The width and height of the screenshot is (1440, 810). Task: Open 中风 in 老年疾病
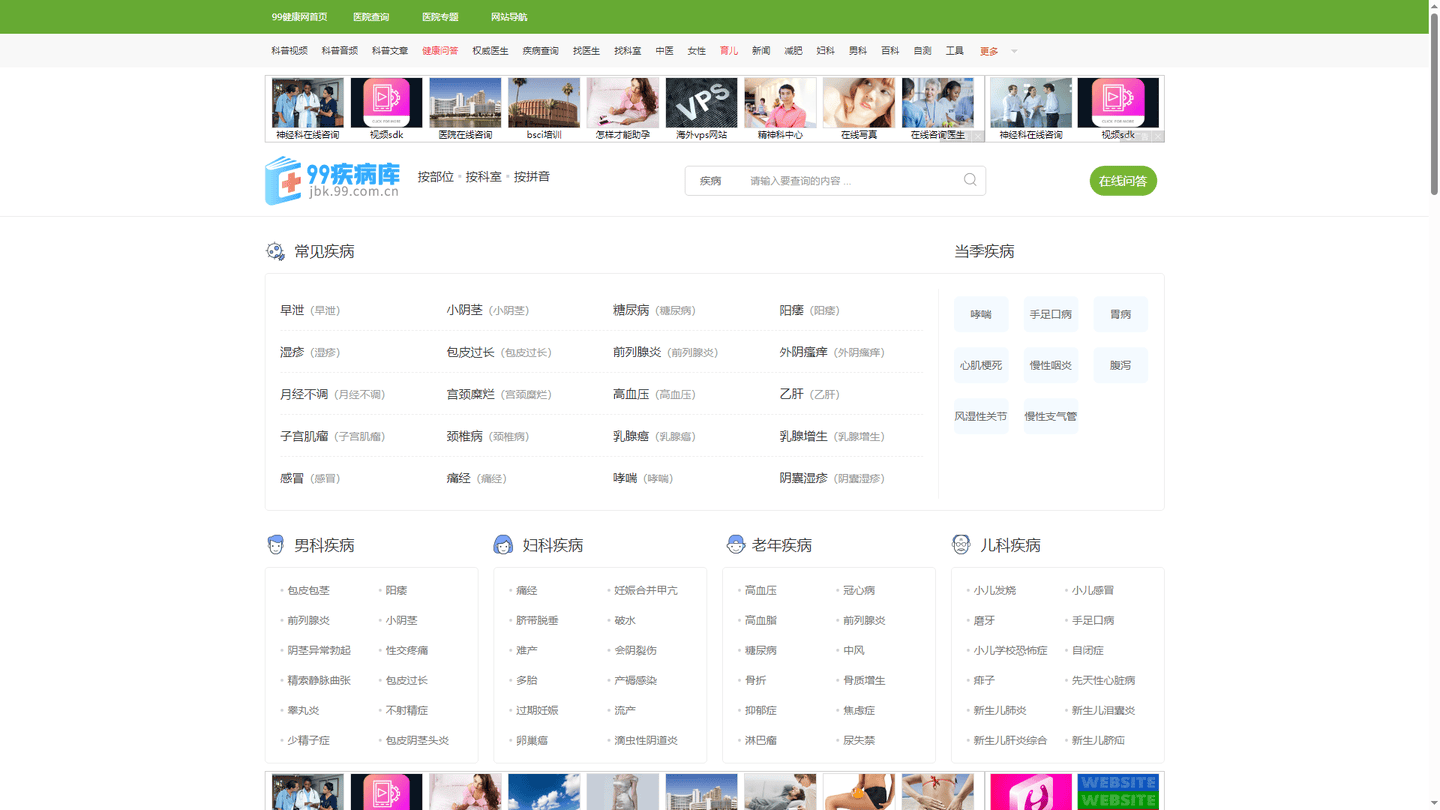coord(854,650)
